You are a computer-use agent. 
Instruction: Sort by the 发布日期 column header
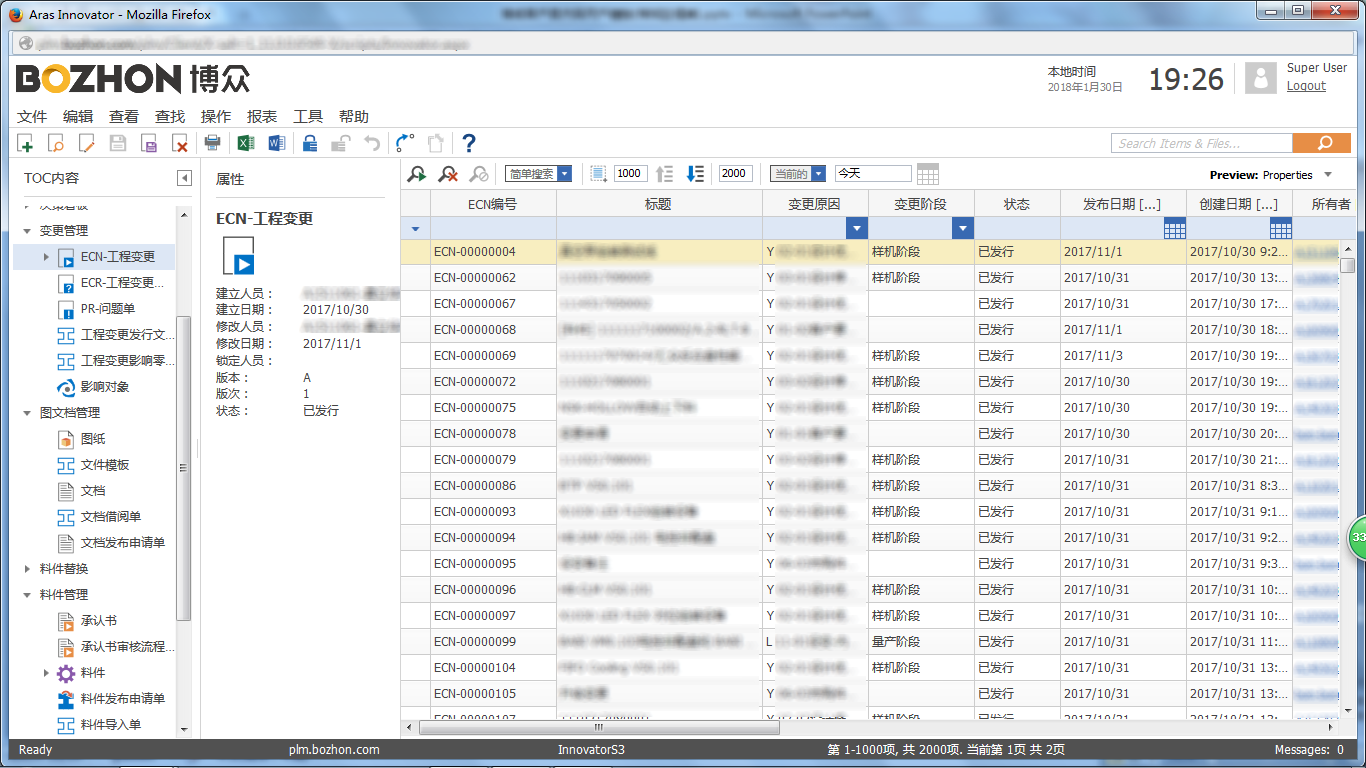[x=1123, y=204]
